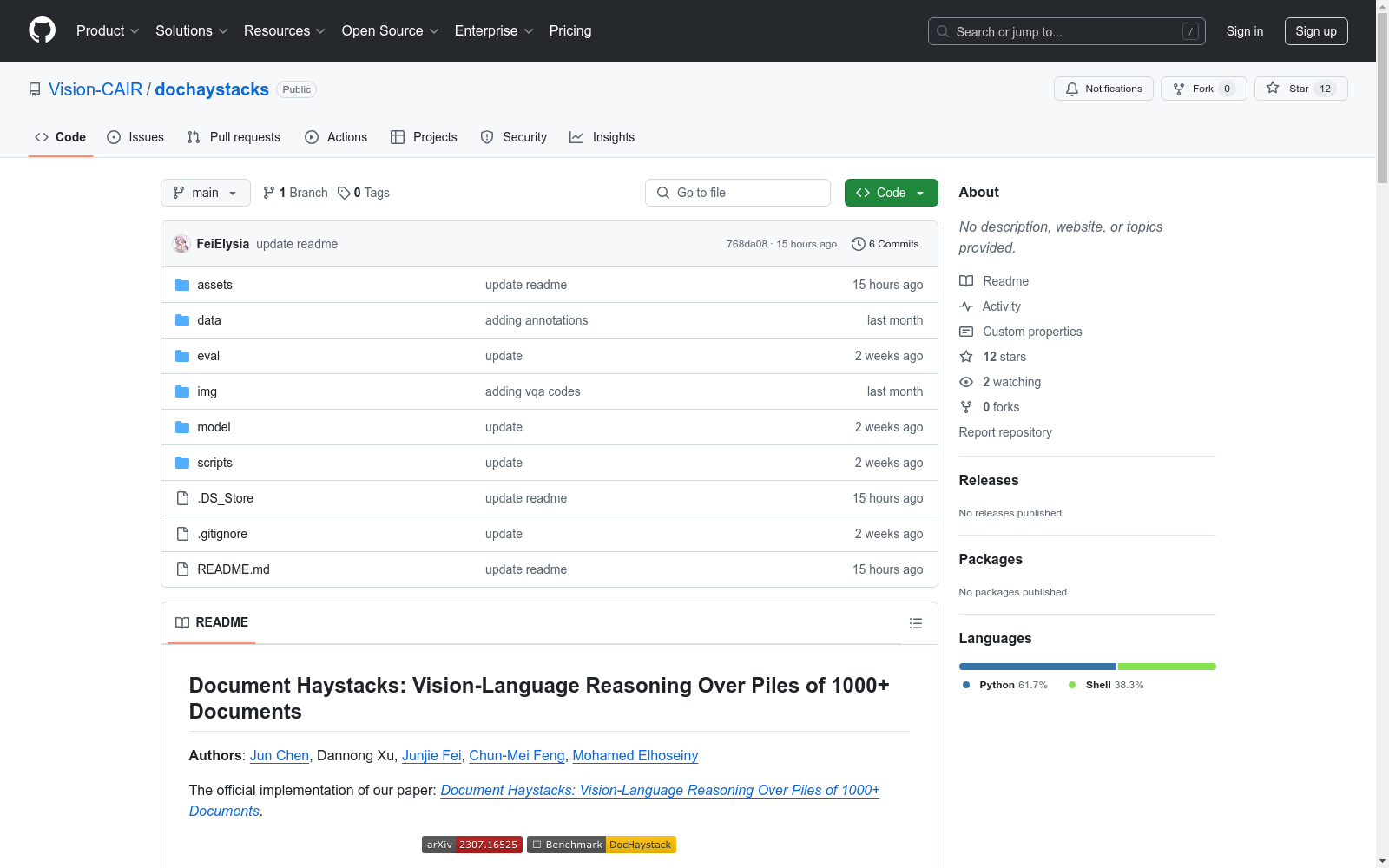Expand the Product menu
Screen dimensions: 1389x868
pos(108,31)
